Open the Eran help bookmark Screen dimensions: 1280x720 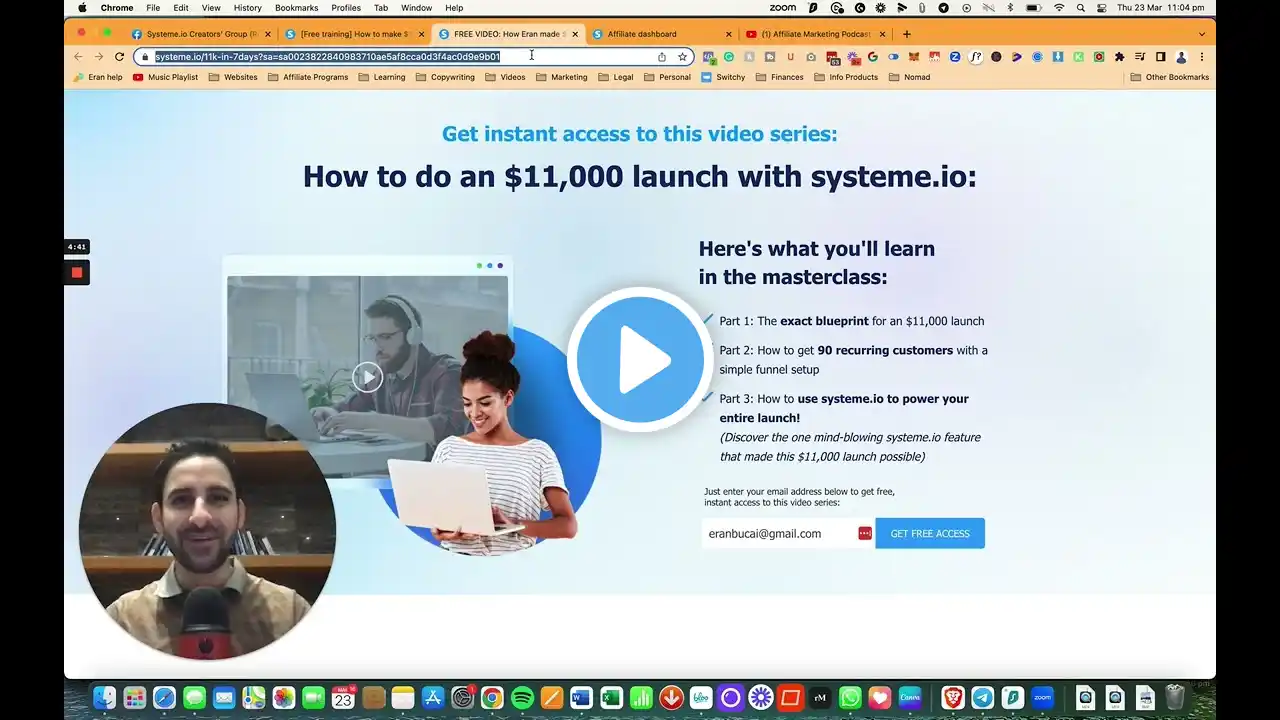97,77
